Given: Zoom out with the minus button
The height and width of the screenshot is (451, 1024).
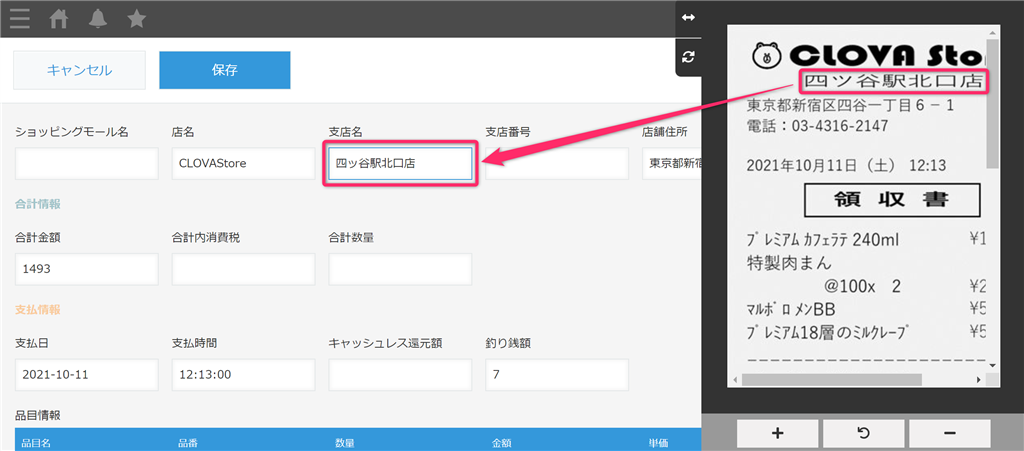Looking at the screenshot, I should (950, 433).
